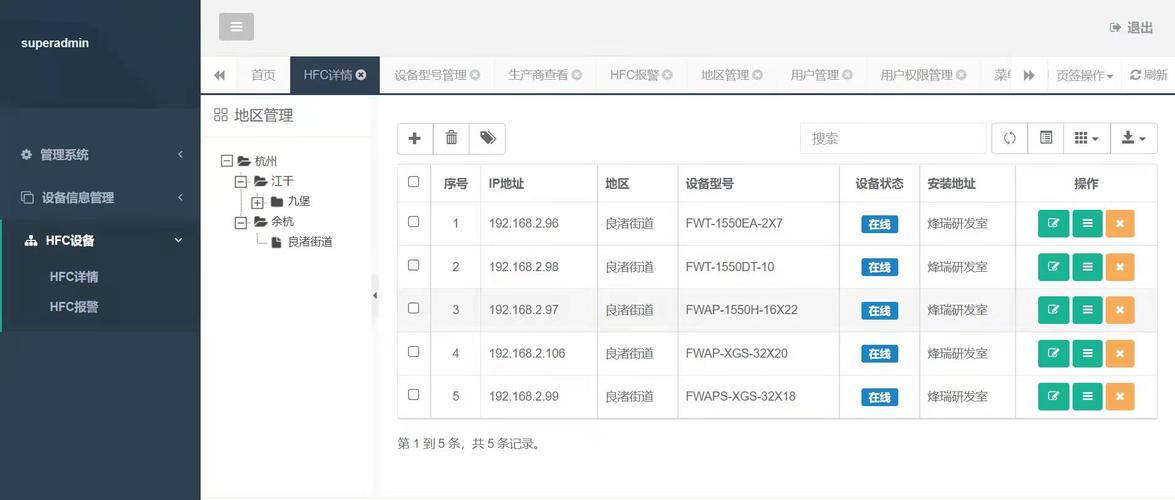Click the 刷新 refresh button
The image size is (1175, 500).
1149,75
